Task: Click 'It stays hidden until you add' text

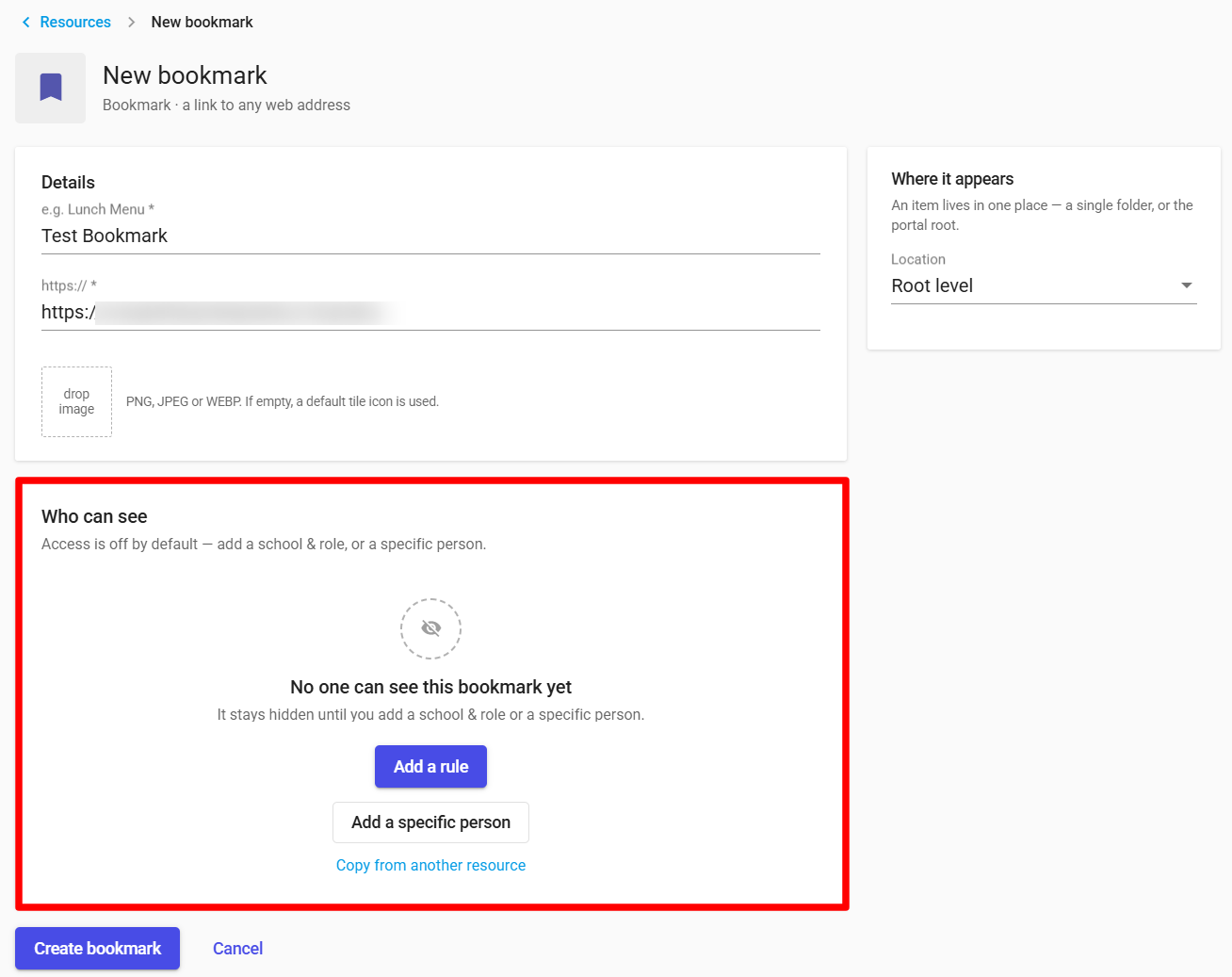Action: 430,714
